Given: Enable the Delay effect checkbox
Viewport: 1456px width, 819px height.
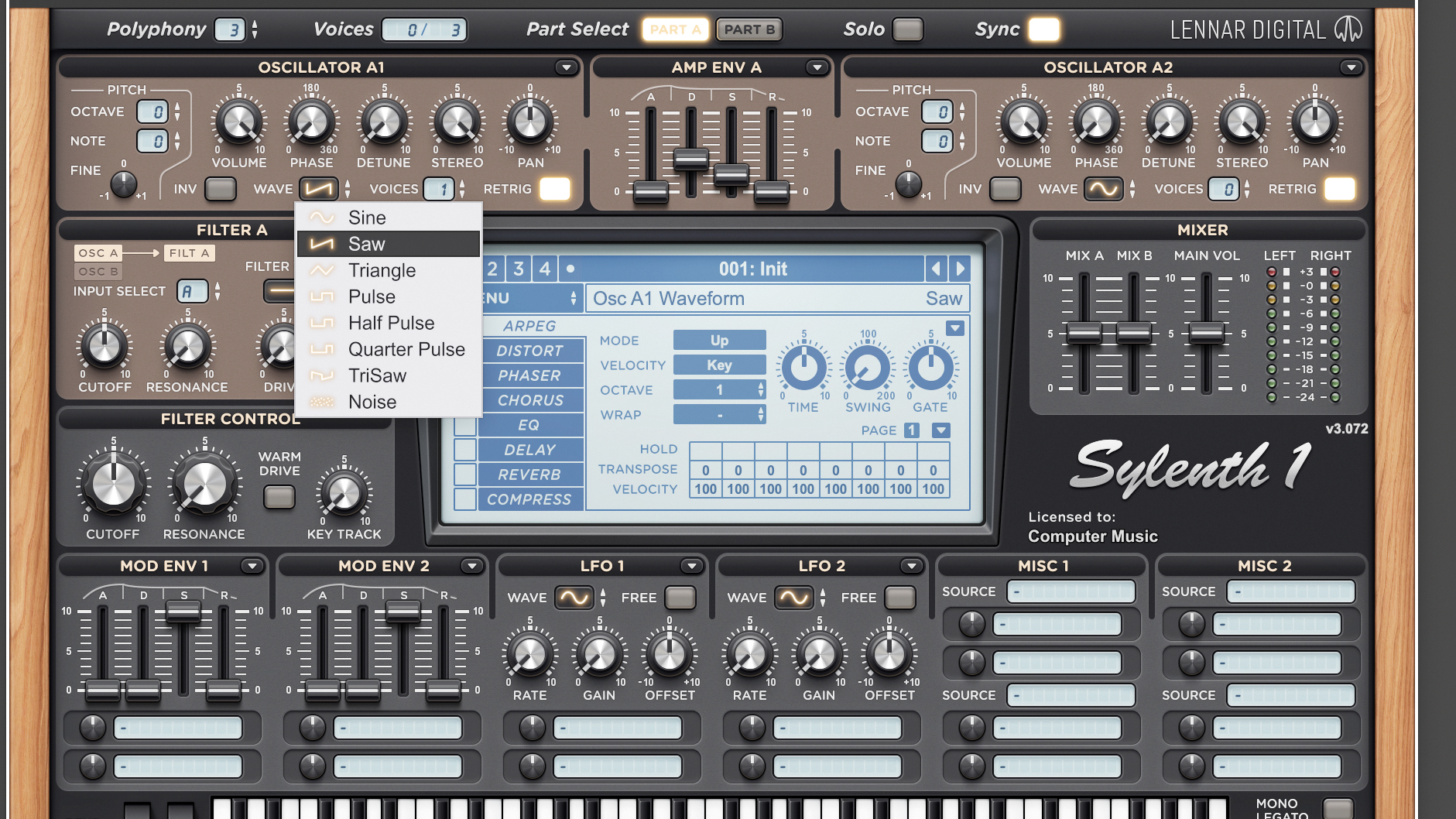Looking at the screenshot, I should (465, 450).
